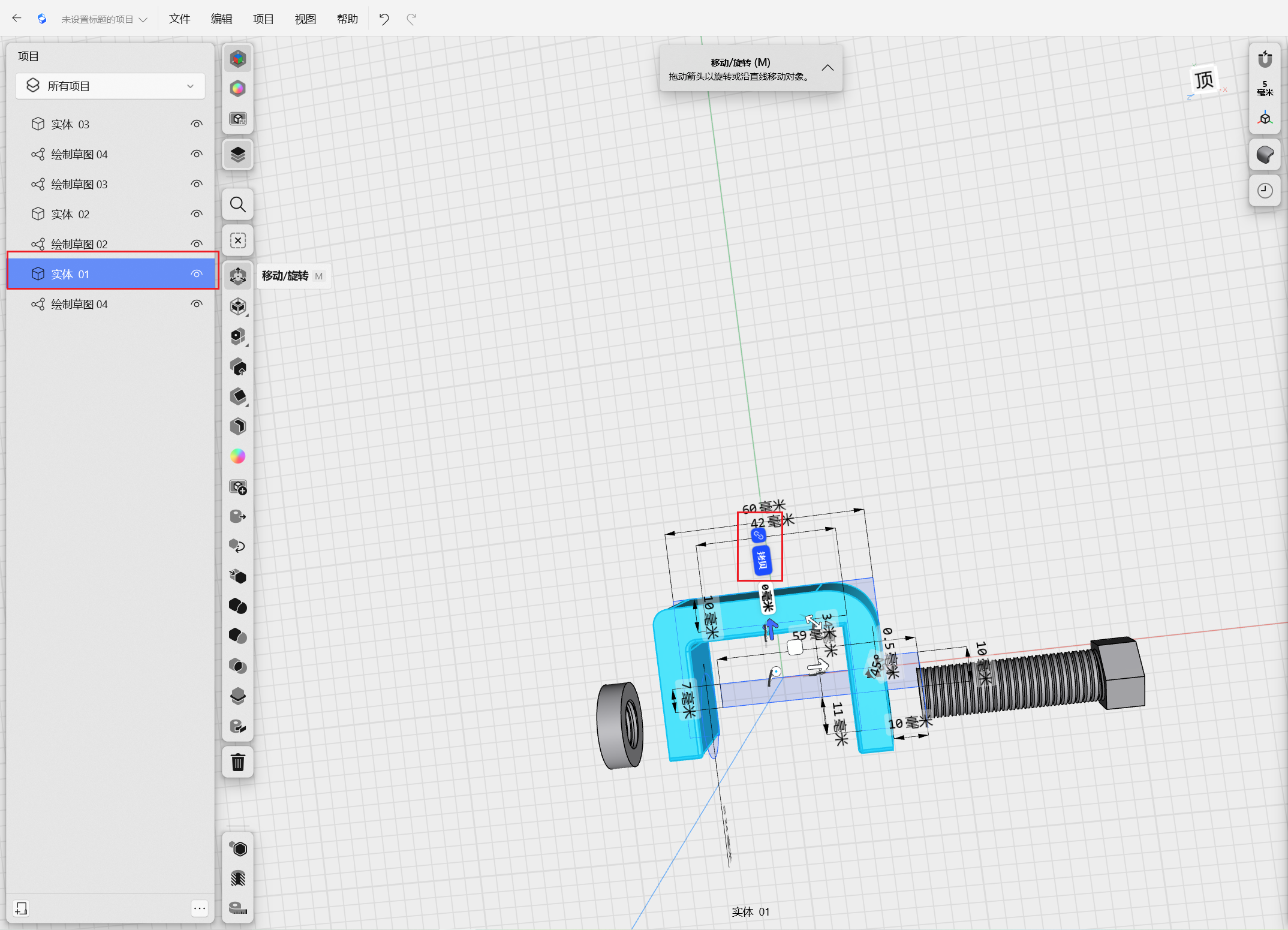Click the 顶 view orientation cube
This screenshot has width=1288, height=930.
click(1203, 80)
